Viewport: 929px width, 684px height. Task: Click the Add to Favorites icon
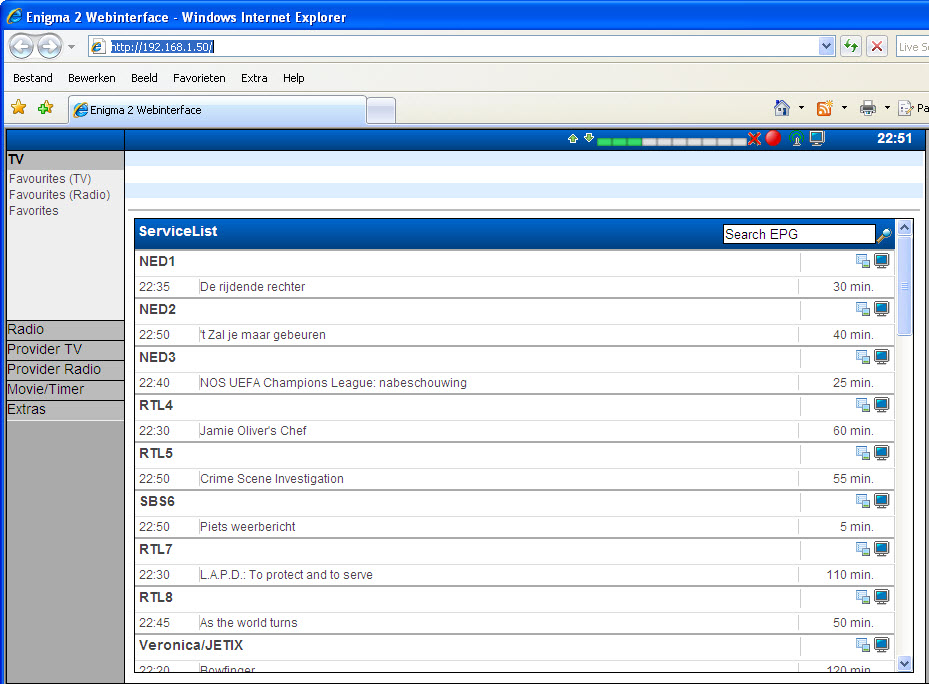tap(46, 107)
